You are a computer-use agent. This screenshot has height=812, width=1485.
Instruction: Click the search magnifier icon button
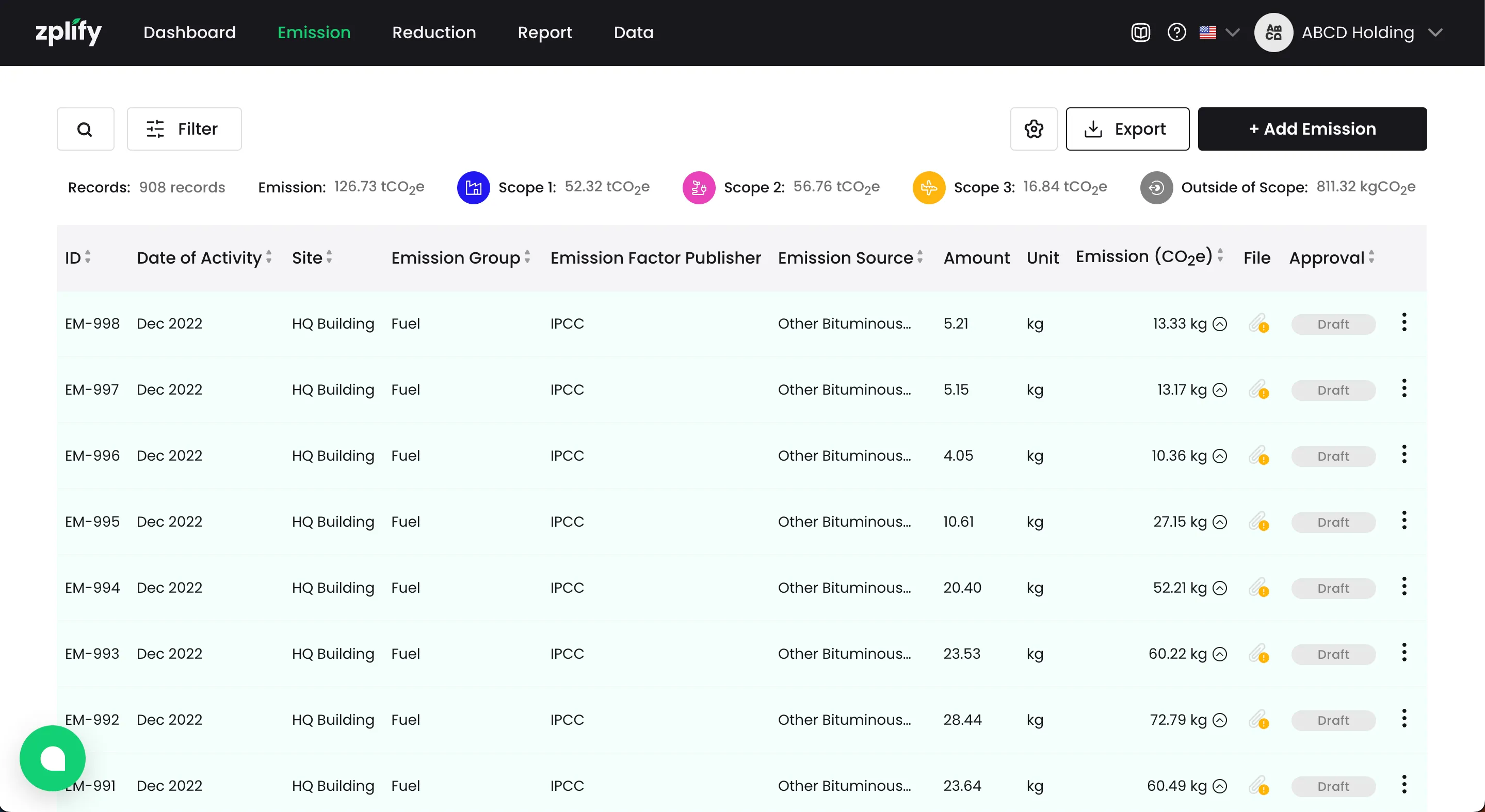pos(85,129)
